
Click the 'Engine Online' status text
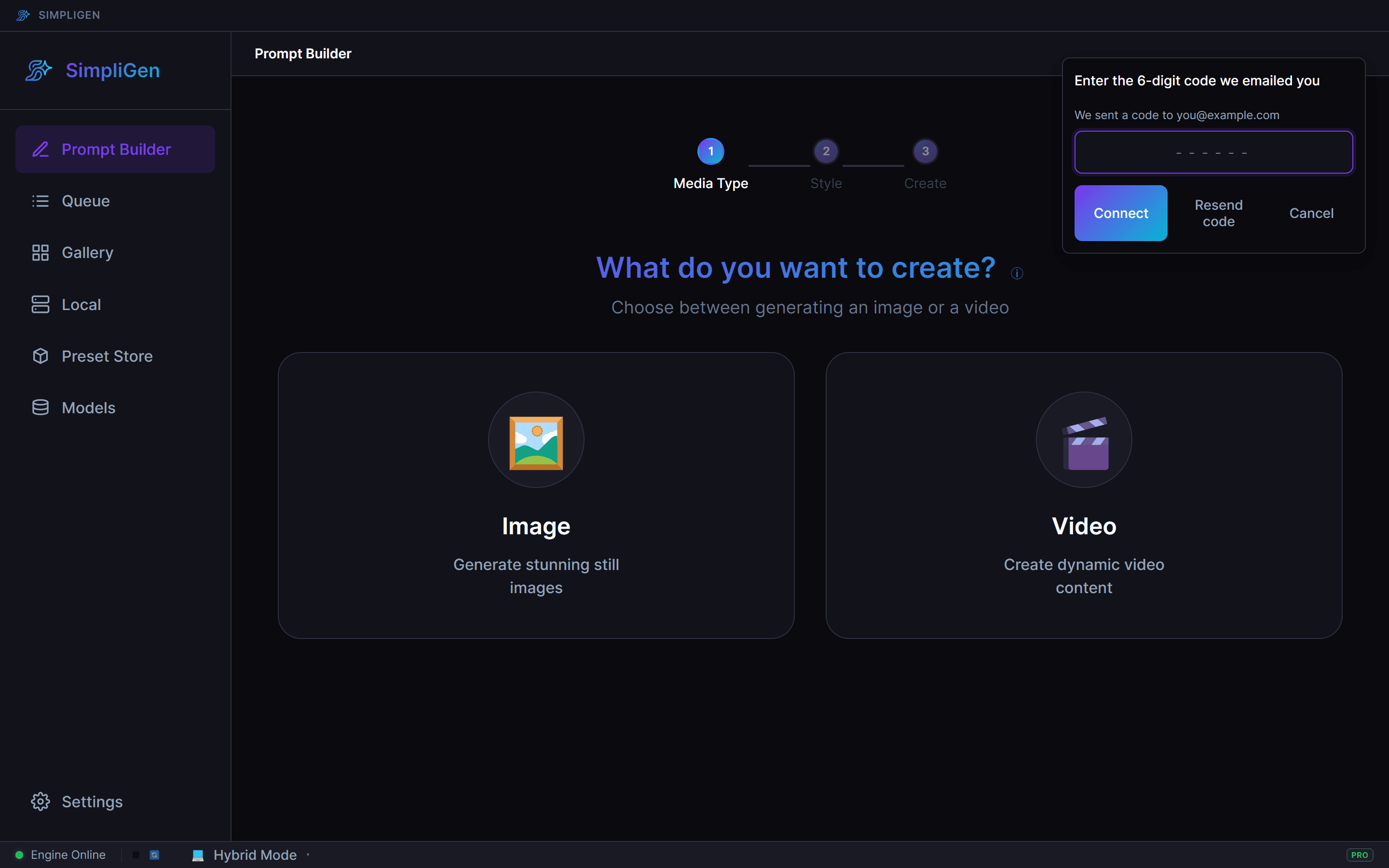coord(68,855)
